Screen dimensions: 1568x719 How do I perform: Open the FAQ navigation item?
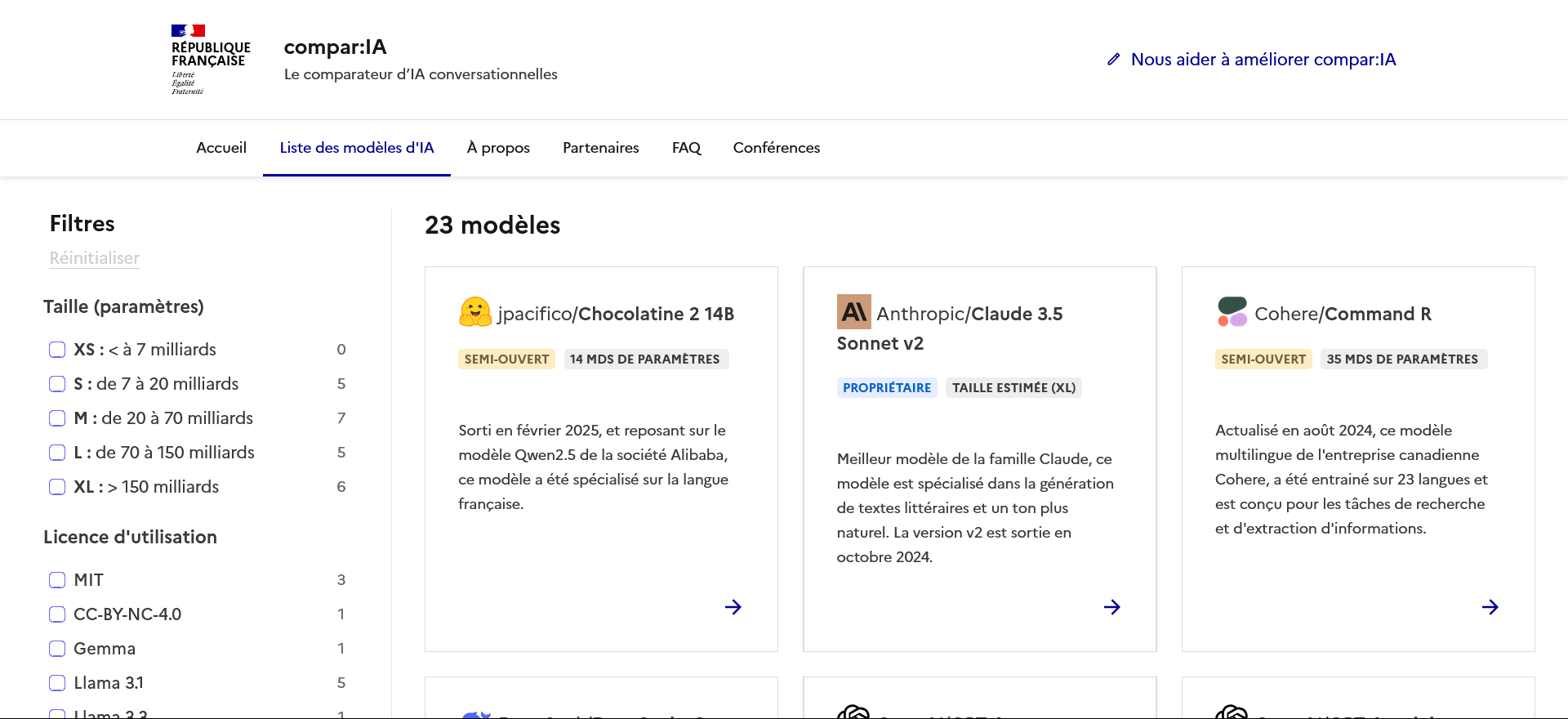click(x=686, y=148)
